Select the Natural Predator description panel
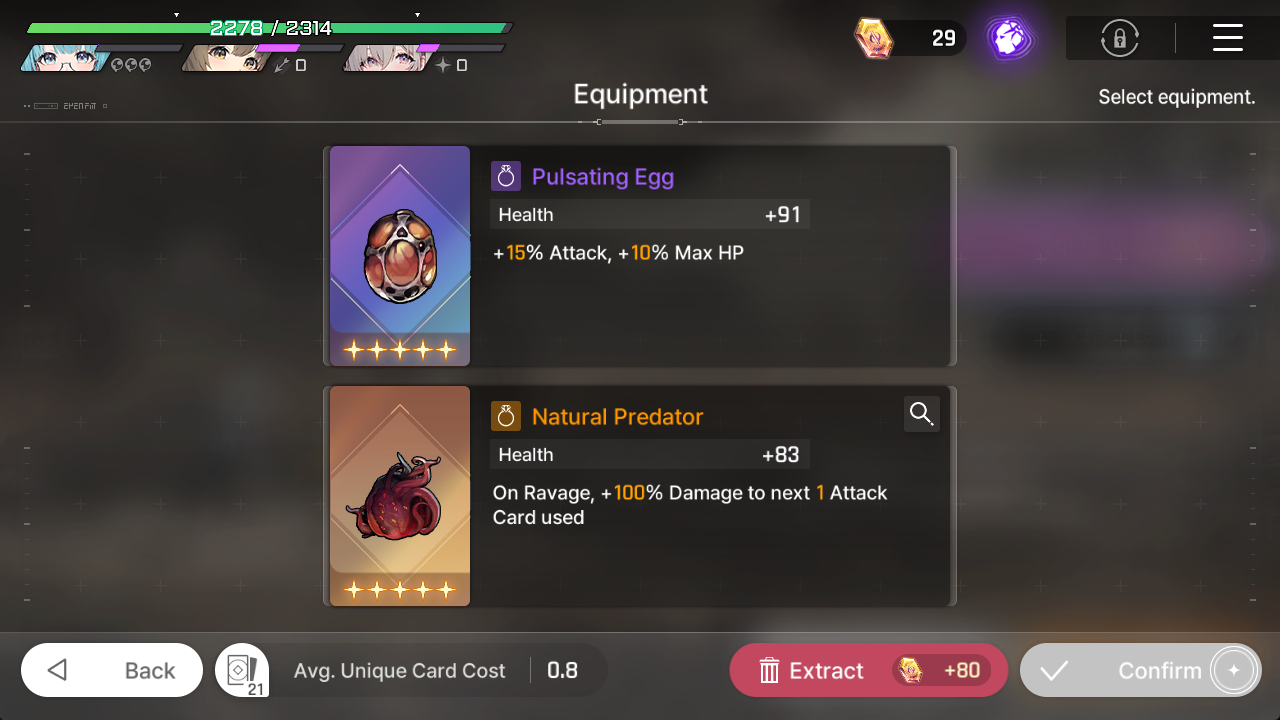The width and height of the screenshot is (1280, 720). click(x=713, y=496)
